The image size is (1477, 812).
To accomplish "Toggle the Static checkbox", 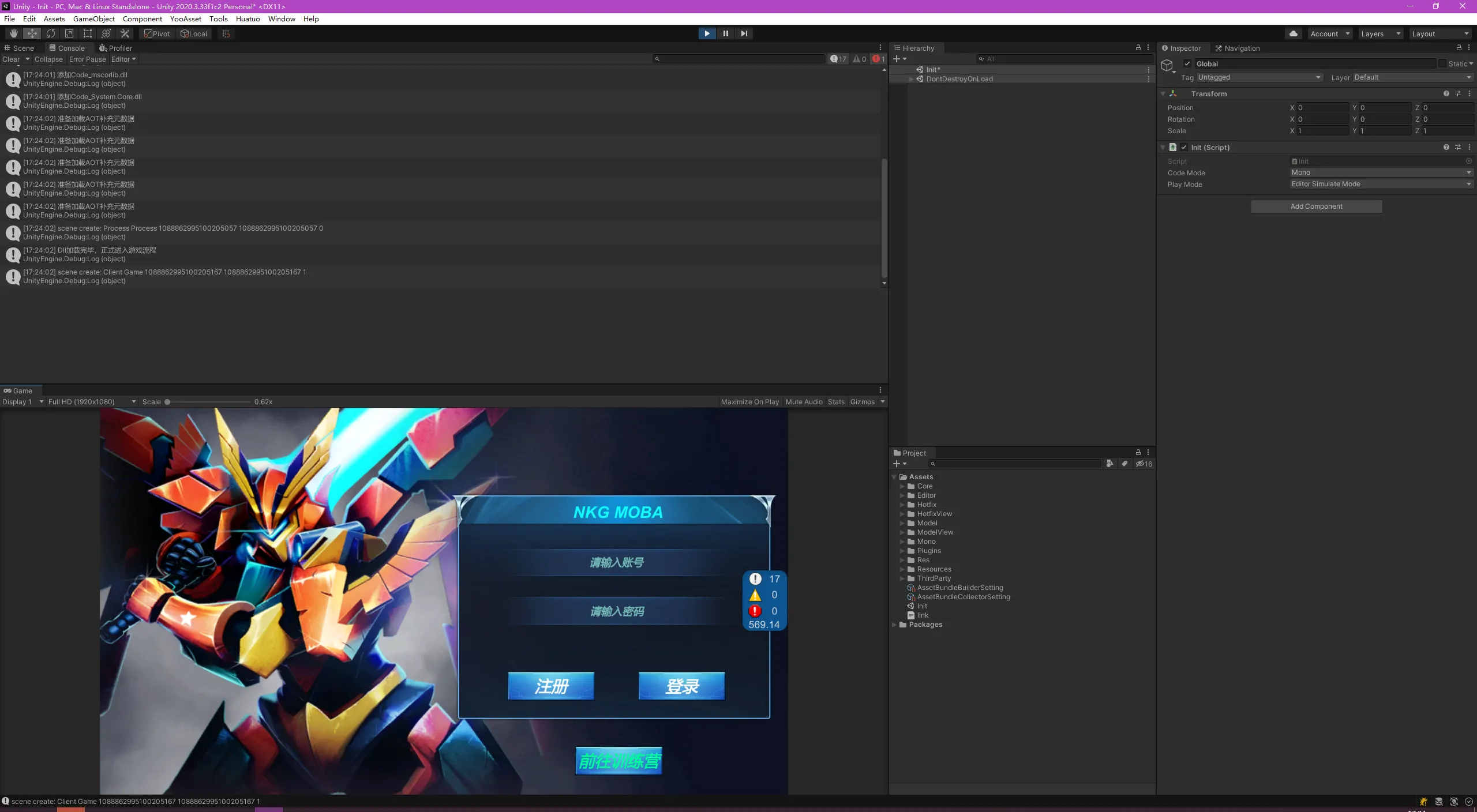I will pyautogui.click(x=1442, y=63).
